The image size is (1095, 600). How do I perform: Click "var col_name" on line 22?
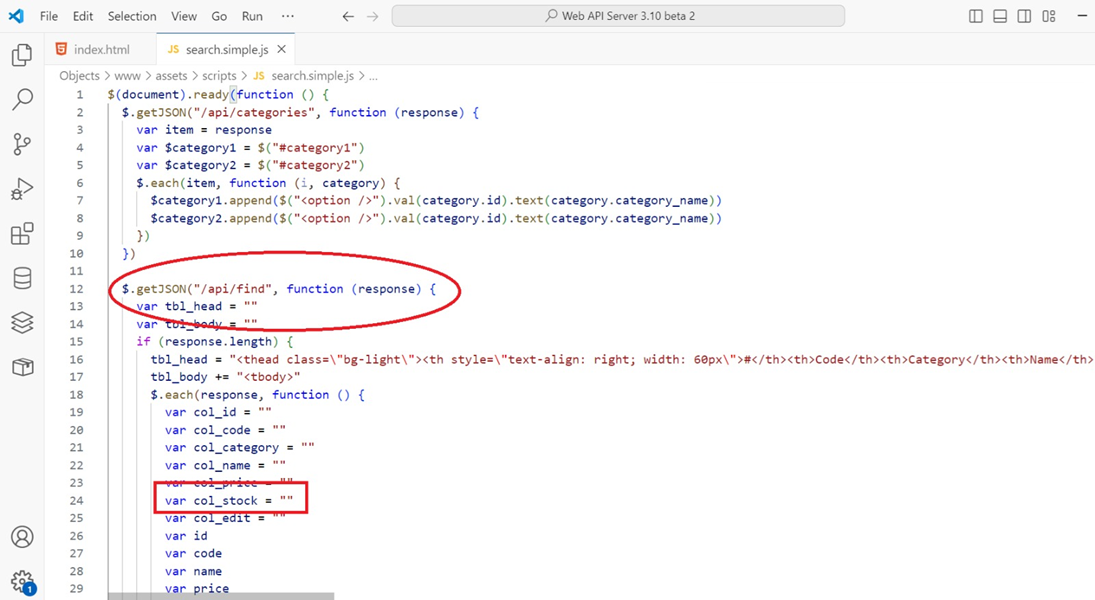[207, 465]
